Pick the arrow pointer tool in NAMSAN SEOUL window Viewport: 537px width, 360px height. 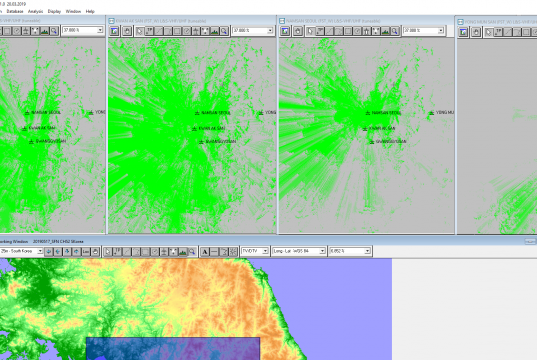coord(310,31)
